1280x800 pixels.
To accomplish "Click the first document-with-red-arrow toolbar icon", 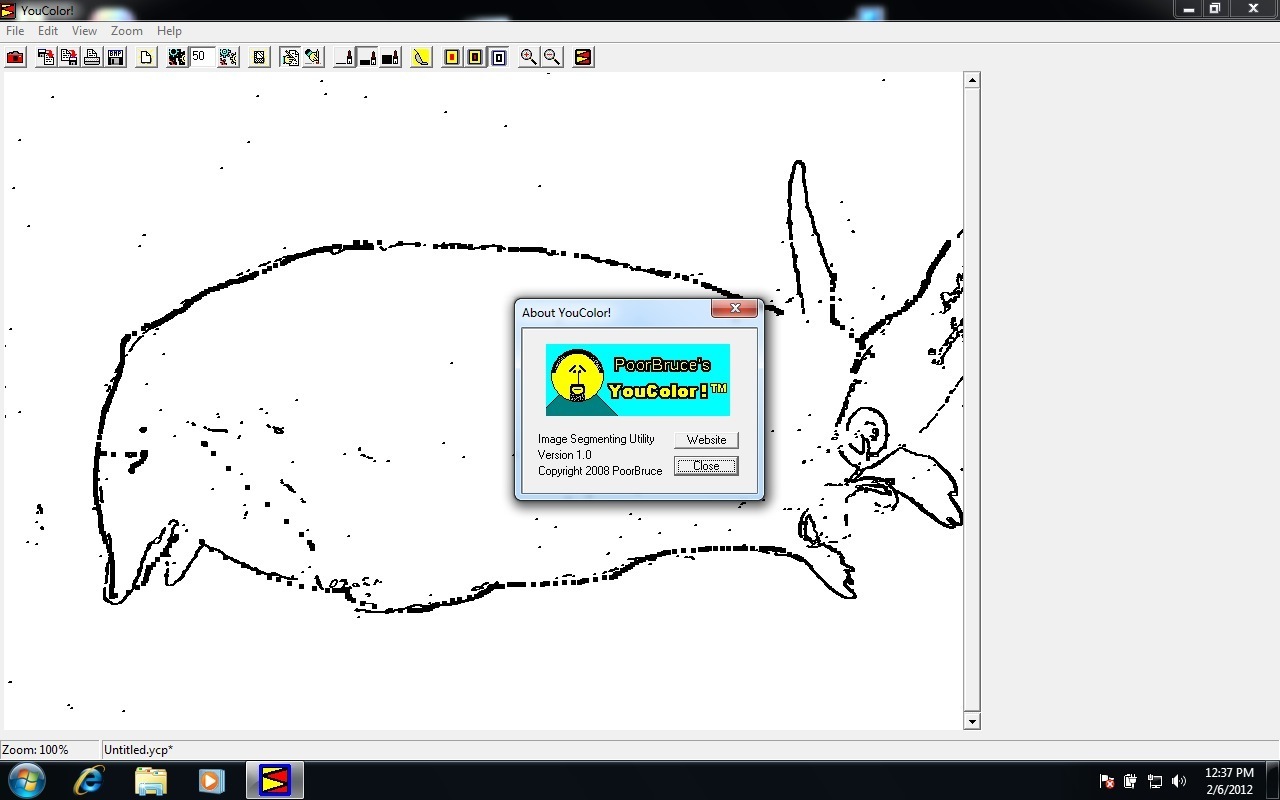I will tap(46, 57).
